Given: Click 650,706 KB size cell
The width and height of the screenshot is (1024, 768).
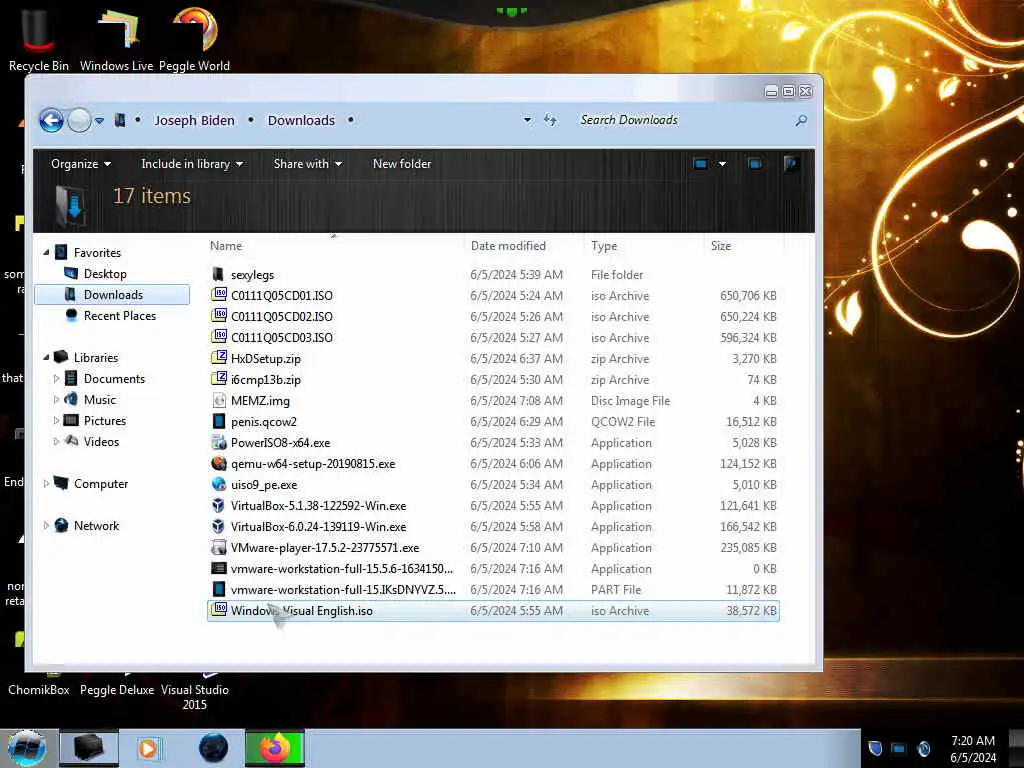Looking at the screenshot, I should (x=748, y=296).
